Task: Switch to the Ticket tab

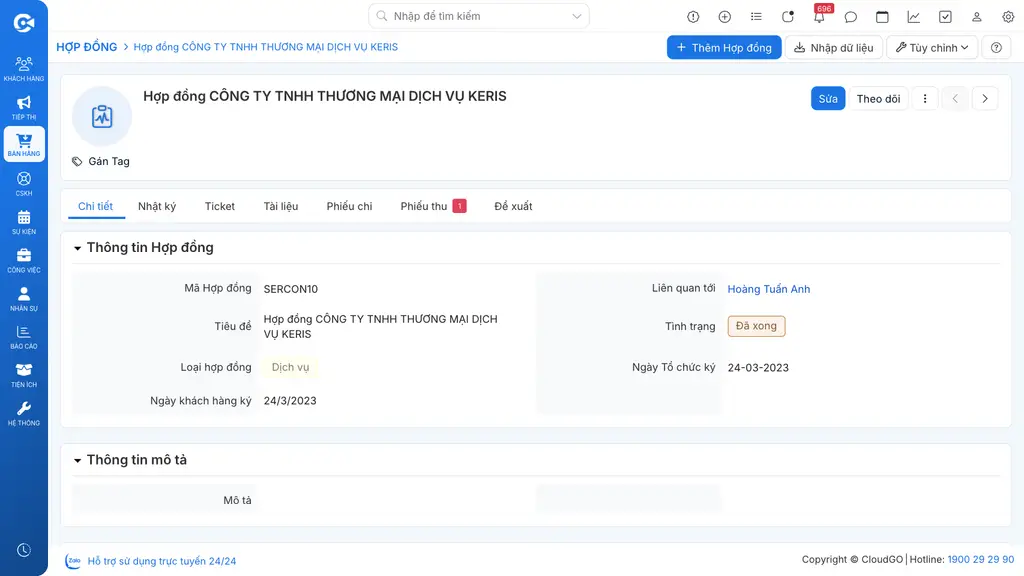Action: click(x=219, y=206)
